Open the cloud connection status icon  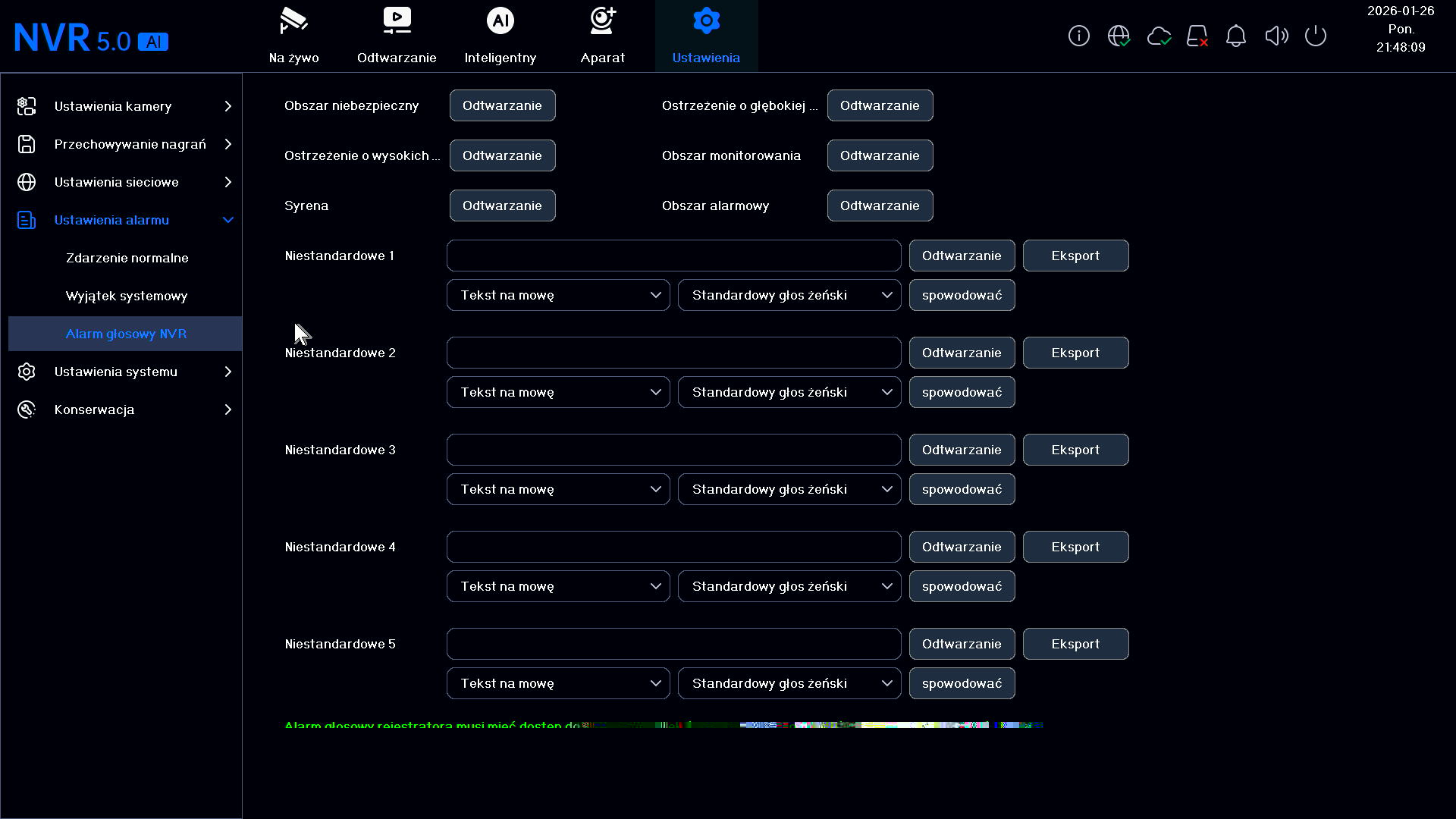(1159, 36)
